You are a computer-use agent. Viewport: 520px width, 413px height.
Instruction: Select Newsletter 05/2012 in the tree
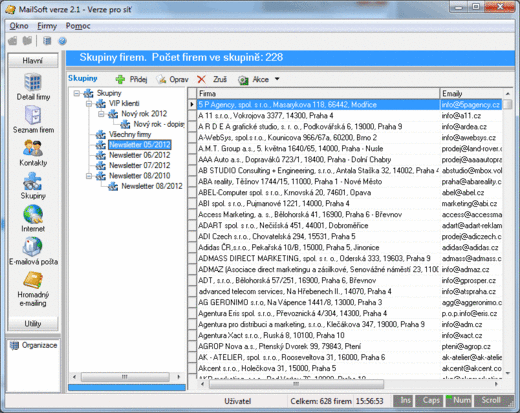140,145
